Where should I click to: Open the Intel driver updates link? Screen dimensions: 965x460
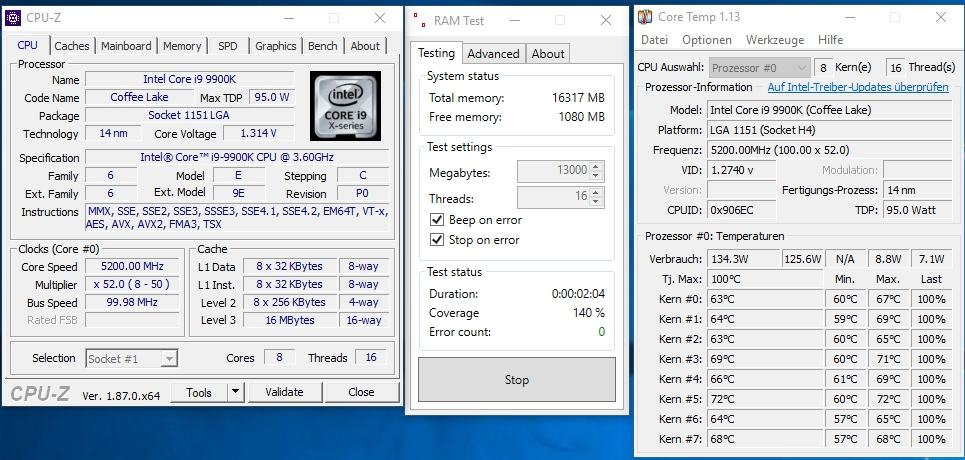click(x=858, y=87)
